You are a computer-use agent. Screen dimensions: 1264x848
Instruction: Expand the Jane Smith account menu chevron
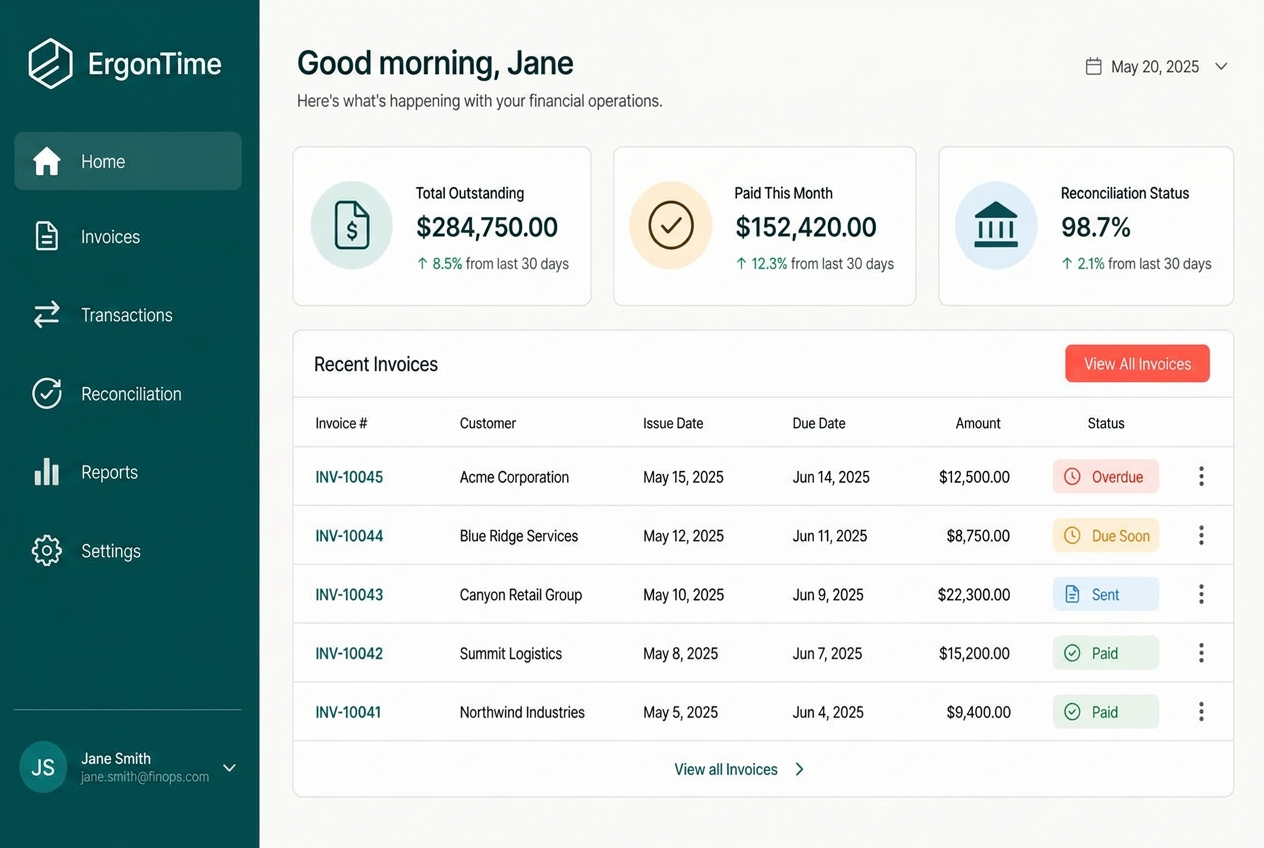point(229,767)
